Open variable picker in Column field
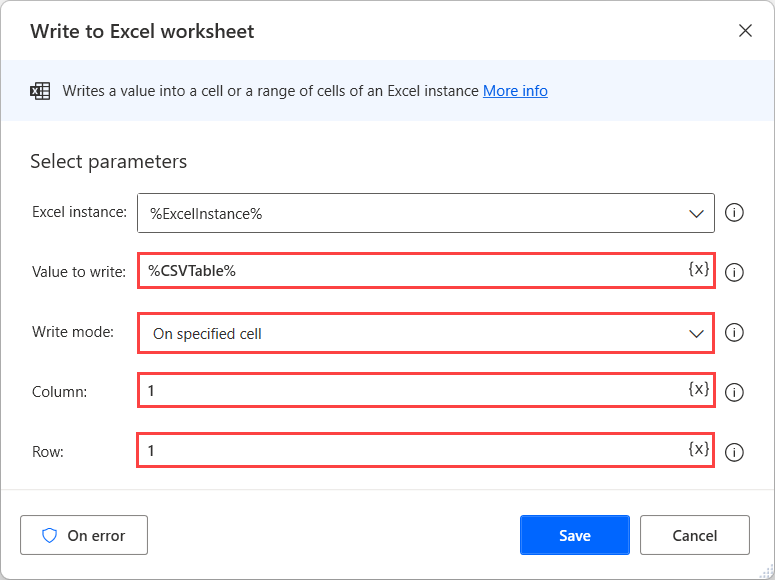 [699, 389]
